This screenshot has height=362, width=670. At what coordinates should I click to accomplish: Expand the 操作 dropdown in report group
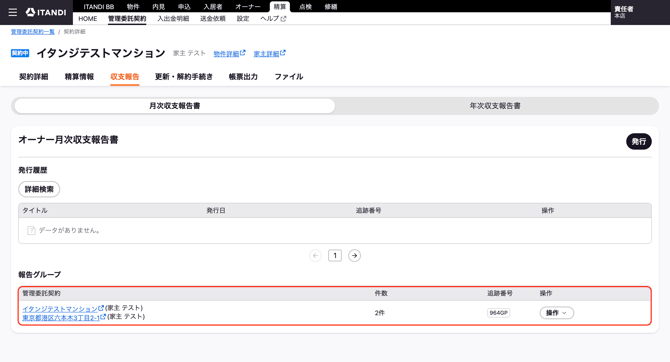point(556,313)
